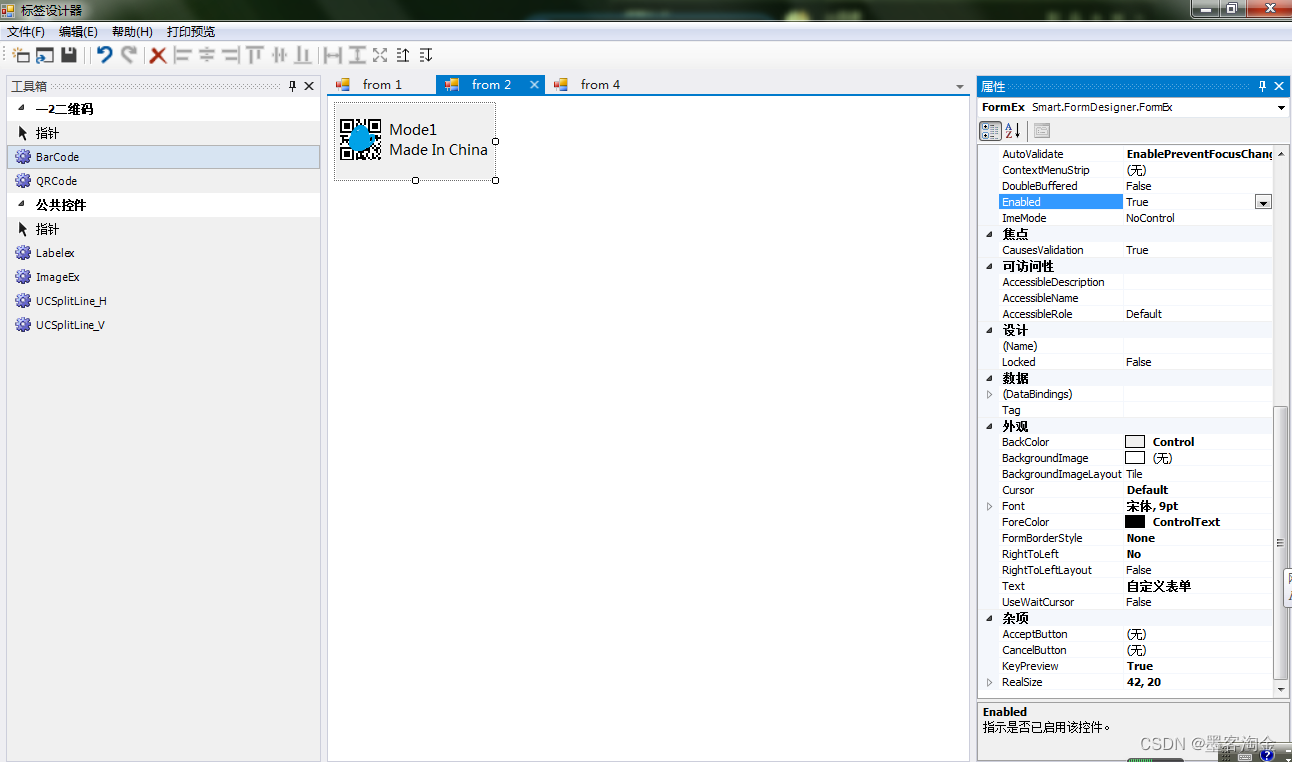Expand the RealSize property

tap(990, 682)
